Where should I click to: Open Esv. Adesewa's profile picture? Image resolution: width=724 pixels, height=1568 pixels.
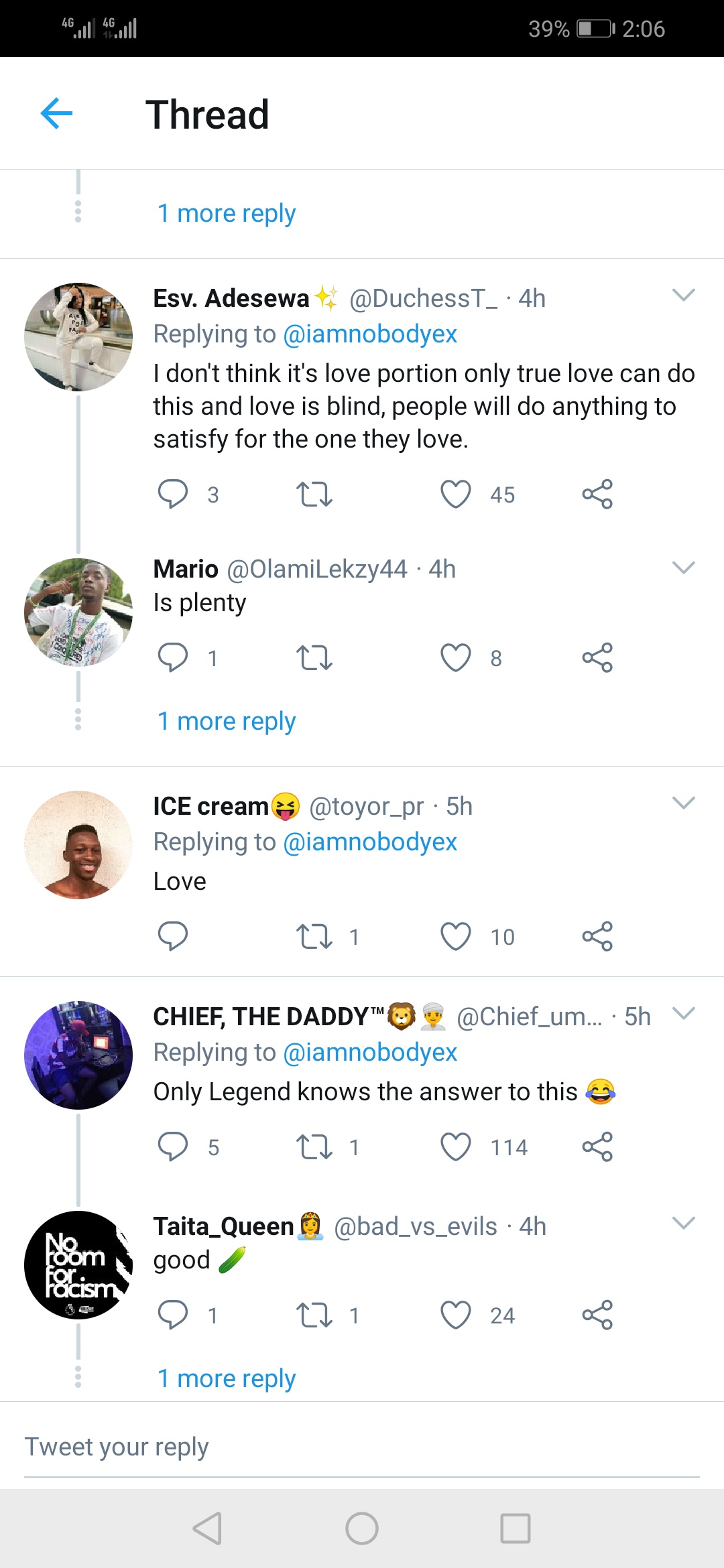pyautogui.click(x=78, y=337)
